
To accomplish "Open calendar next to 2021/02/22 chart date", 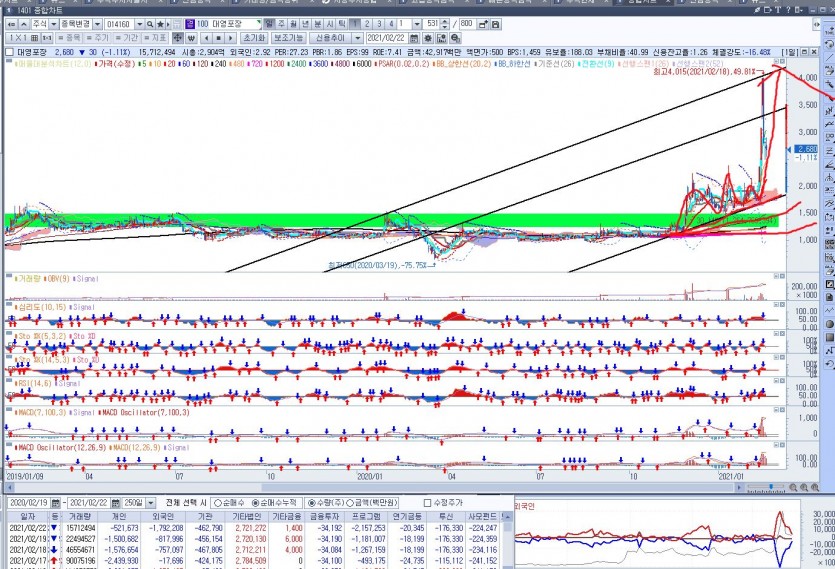I will coord(413,37).
